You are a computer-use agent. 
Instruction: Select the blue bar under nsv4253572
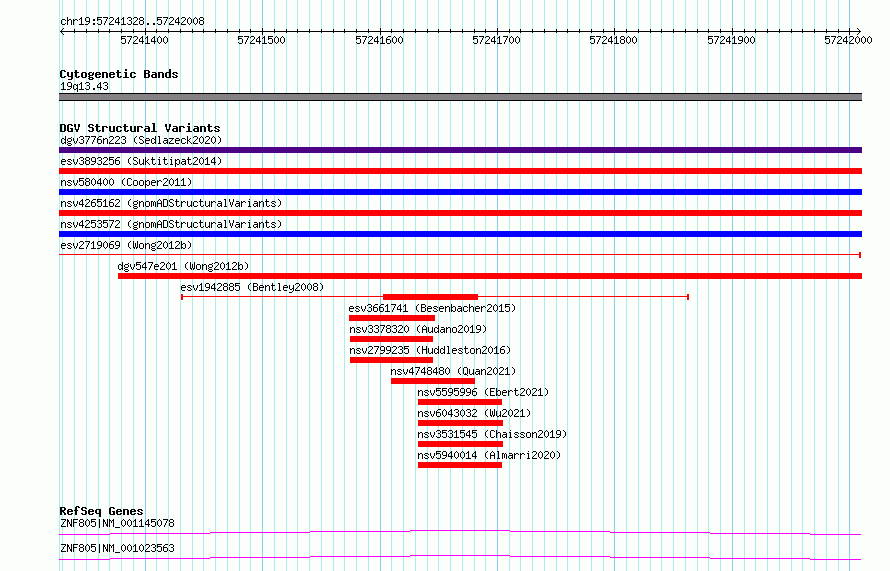pyautogui.click(x=460, y=234)
